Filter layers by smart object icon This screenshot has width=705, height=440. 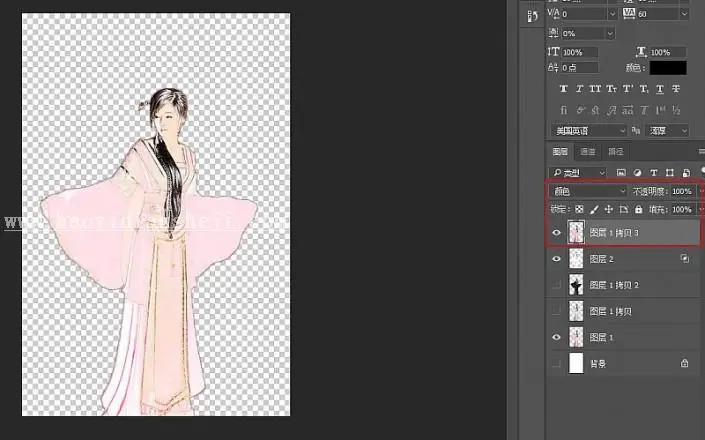[x=686, y=173]
